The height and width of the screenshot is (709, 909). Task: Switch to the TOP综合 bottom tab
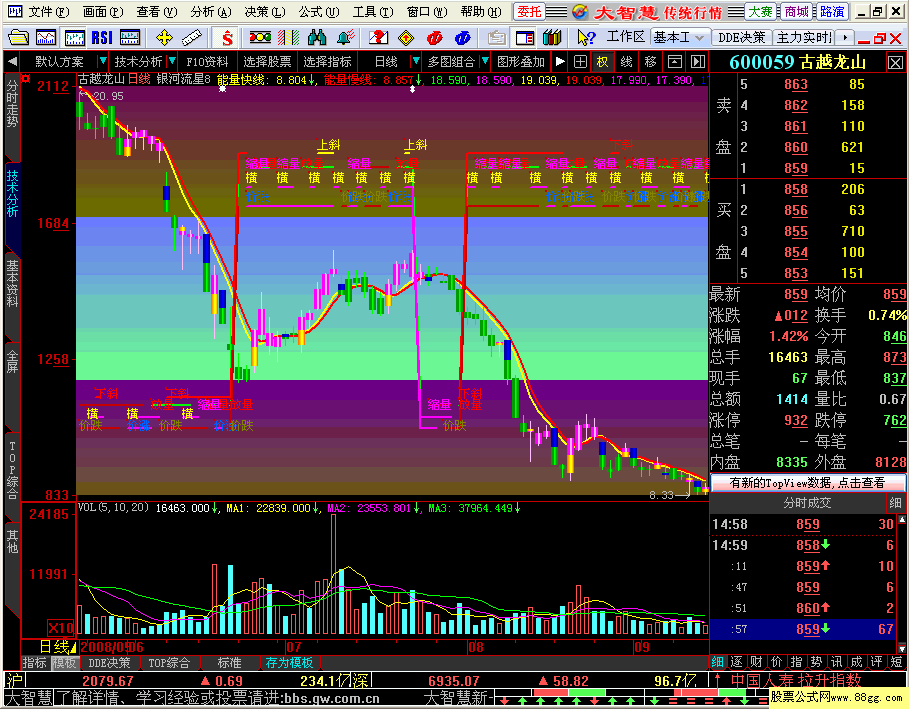click(169, 663)
